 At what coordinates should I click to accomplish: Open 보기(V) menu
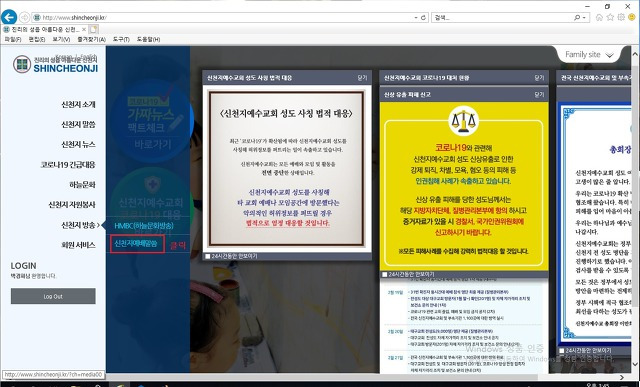tap(61, 39)
